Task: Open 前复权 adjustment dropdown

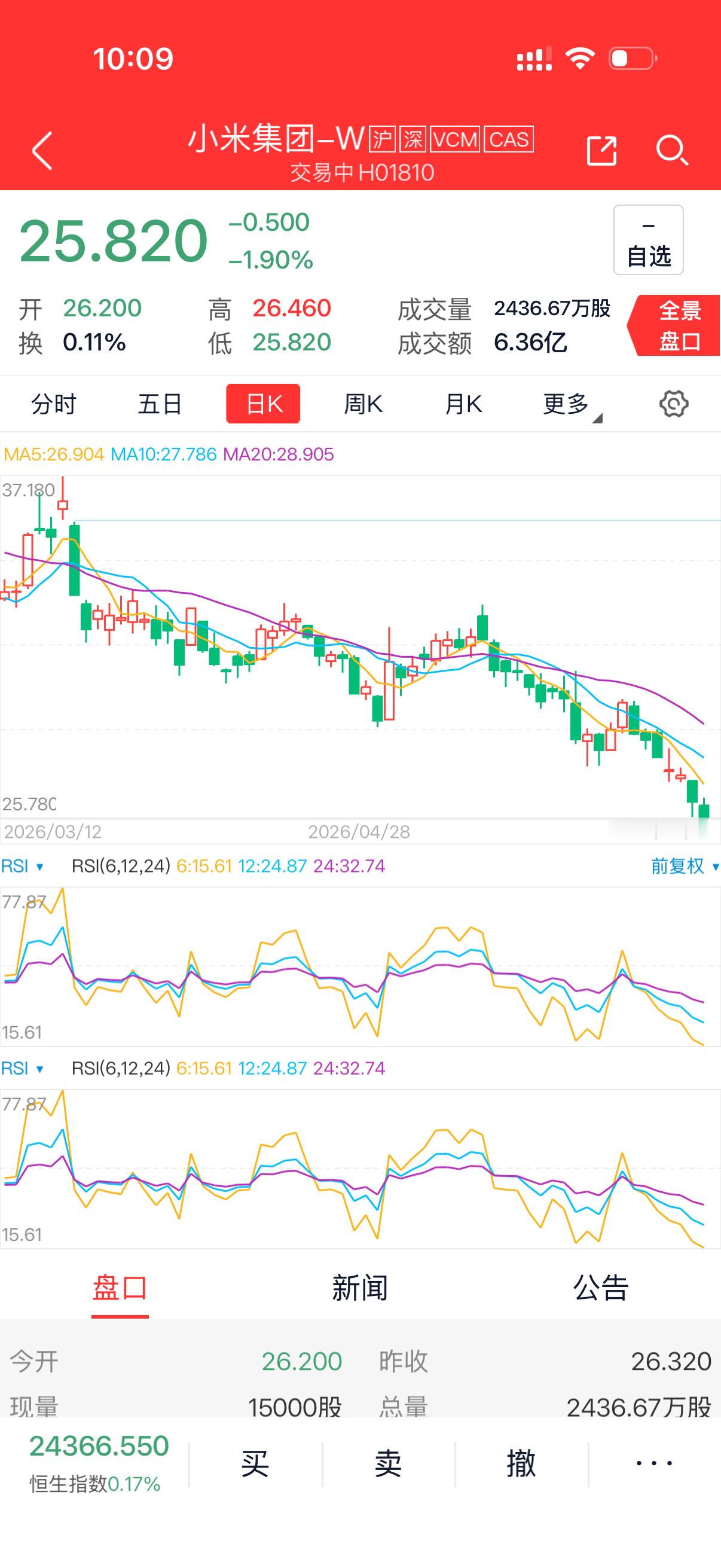Action: (x=685, y=866)
